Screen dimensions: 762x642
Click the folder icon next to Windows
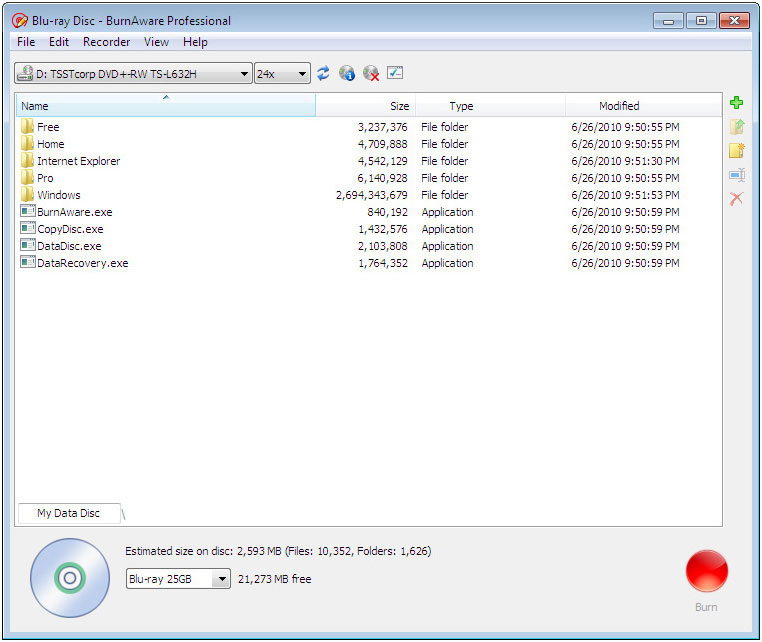[x=27, y=194]
